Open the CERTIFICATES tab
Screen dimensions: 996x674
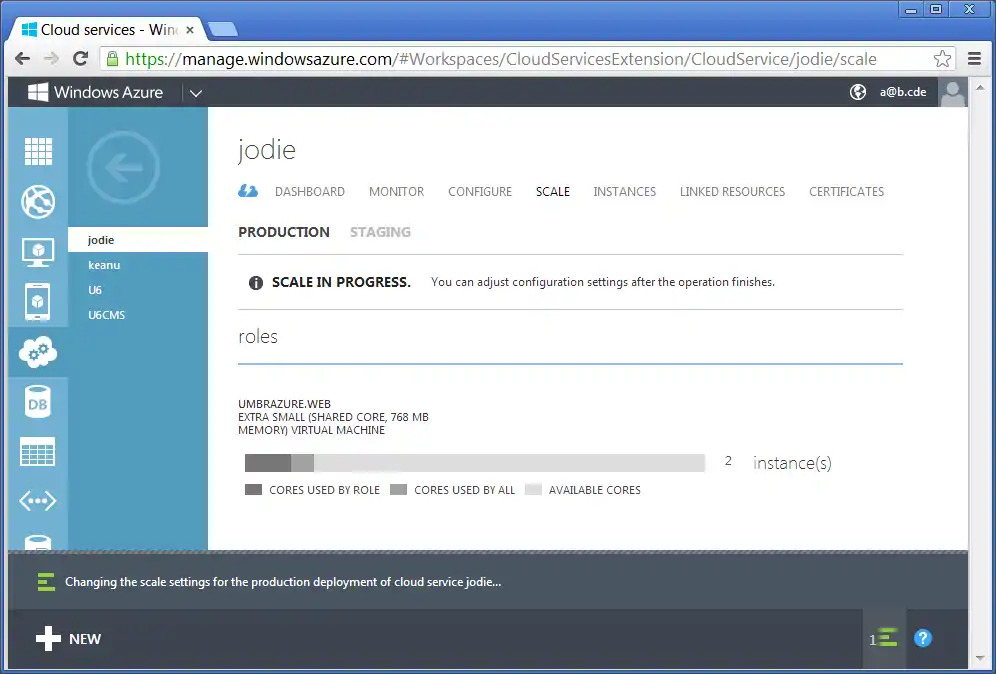(x=846, y=192)
